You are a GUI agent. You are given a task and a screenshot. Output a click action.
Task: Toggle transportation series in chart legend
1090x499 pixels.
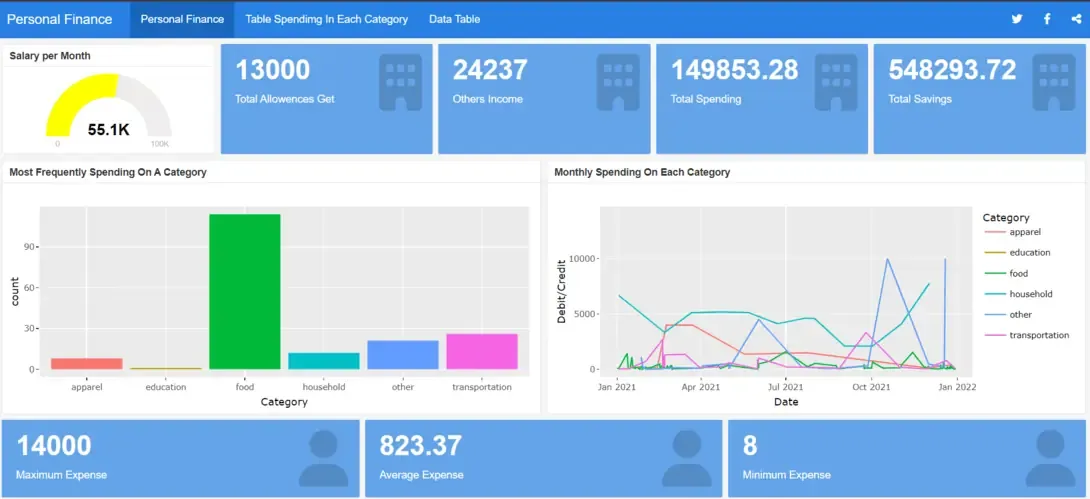pos(1027,335)
